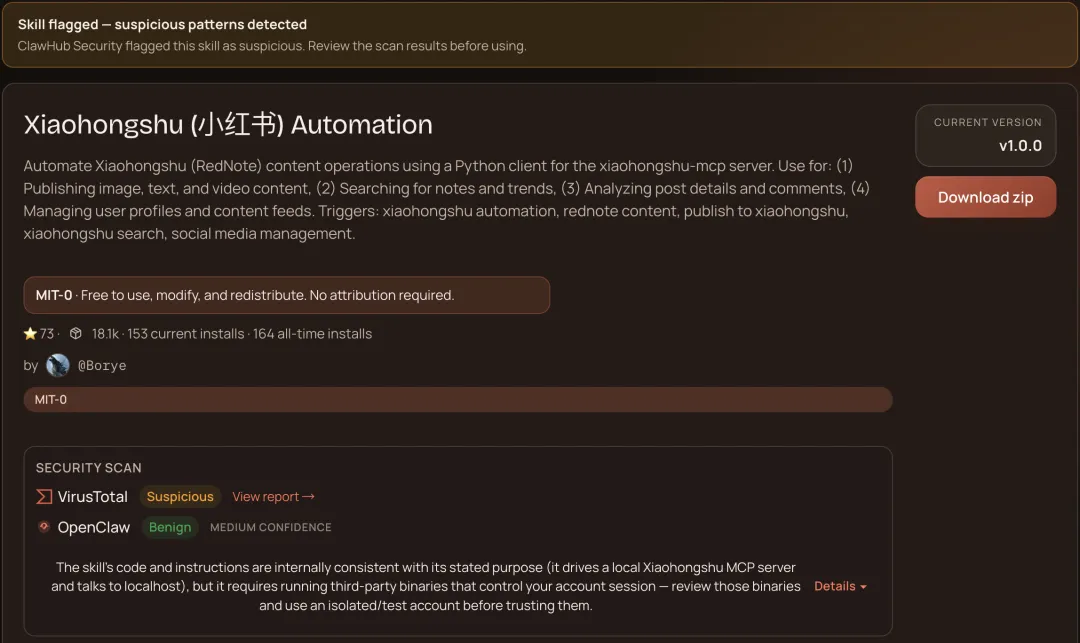Select the Benign OpenClaw badge
1080x643 pixels.
[170, 527]
